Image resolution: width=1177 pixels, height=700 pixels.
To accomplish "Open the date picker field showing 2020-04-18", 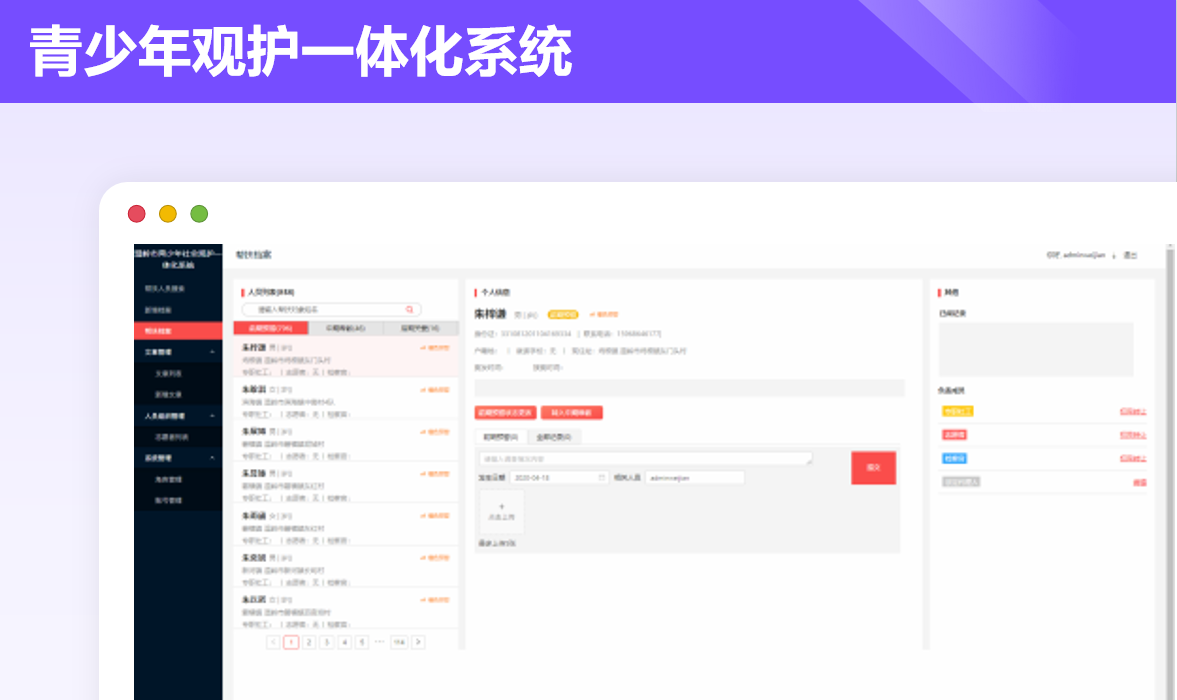I will (558, 477).
